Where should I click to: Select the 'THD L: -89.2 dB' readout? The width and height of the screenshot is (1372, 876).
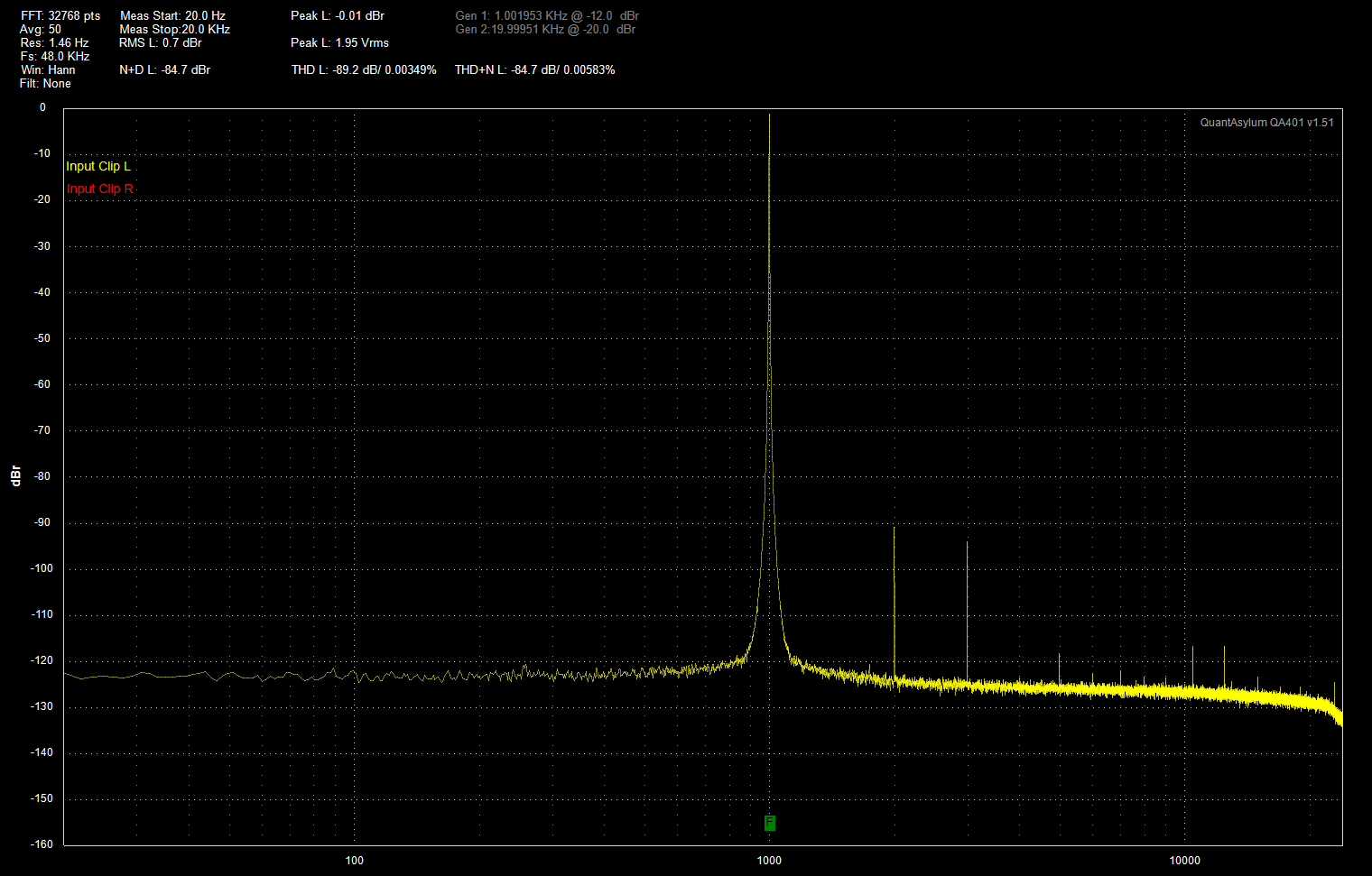pos(364,70)
